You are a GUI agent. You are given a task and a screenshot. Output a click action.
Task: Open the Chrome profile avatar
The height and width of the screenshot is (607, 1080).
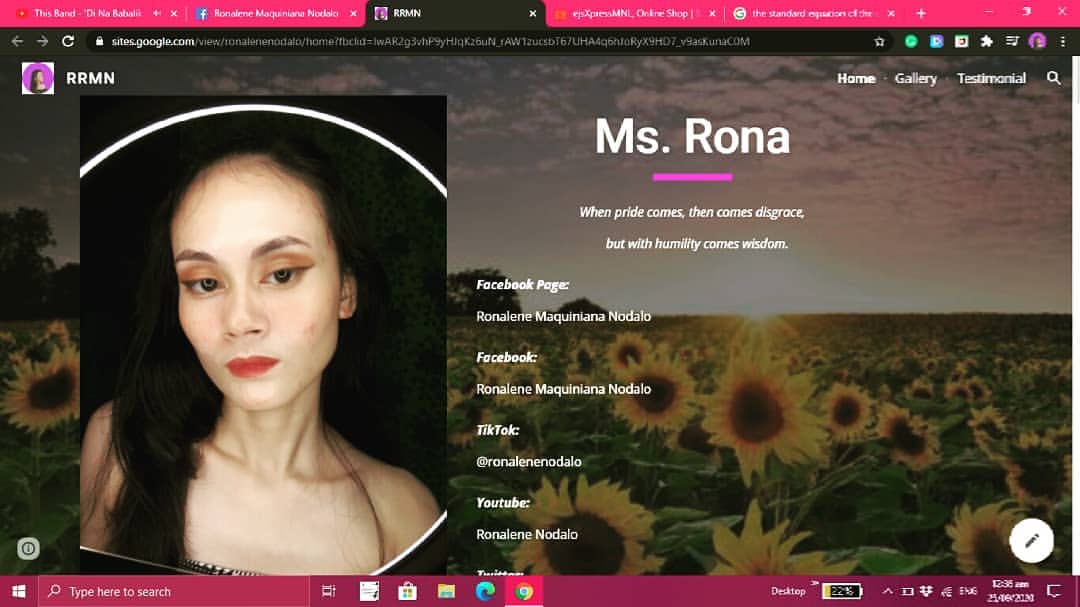1037,41
